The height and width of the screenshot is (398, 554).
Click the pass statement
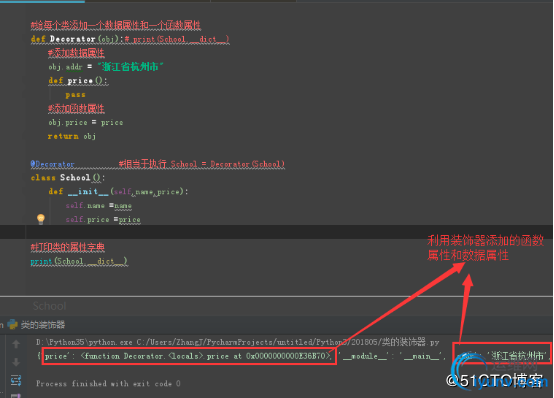pos(75,95)
